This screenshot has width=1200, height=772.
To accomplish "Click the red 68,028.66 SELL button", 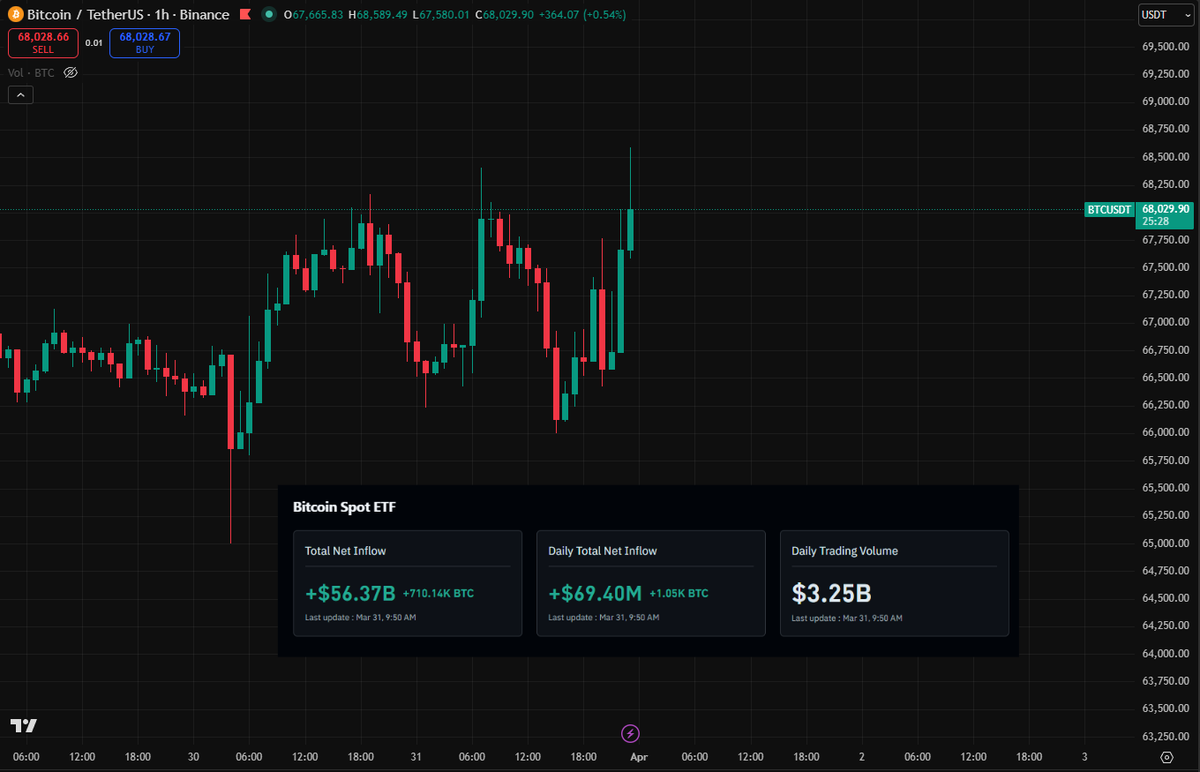I will (43, 43).
